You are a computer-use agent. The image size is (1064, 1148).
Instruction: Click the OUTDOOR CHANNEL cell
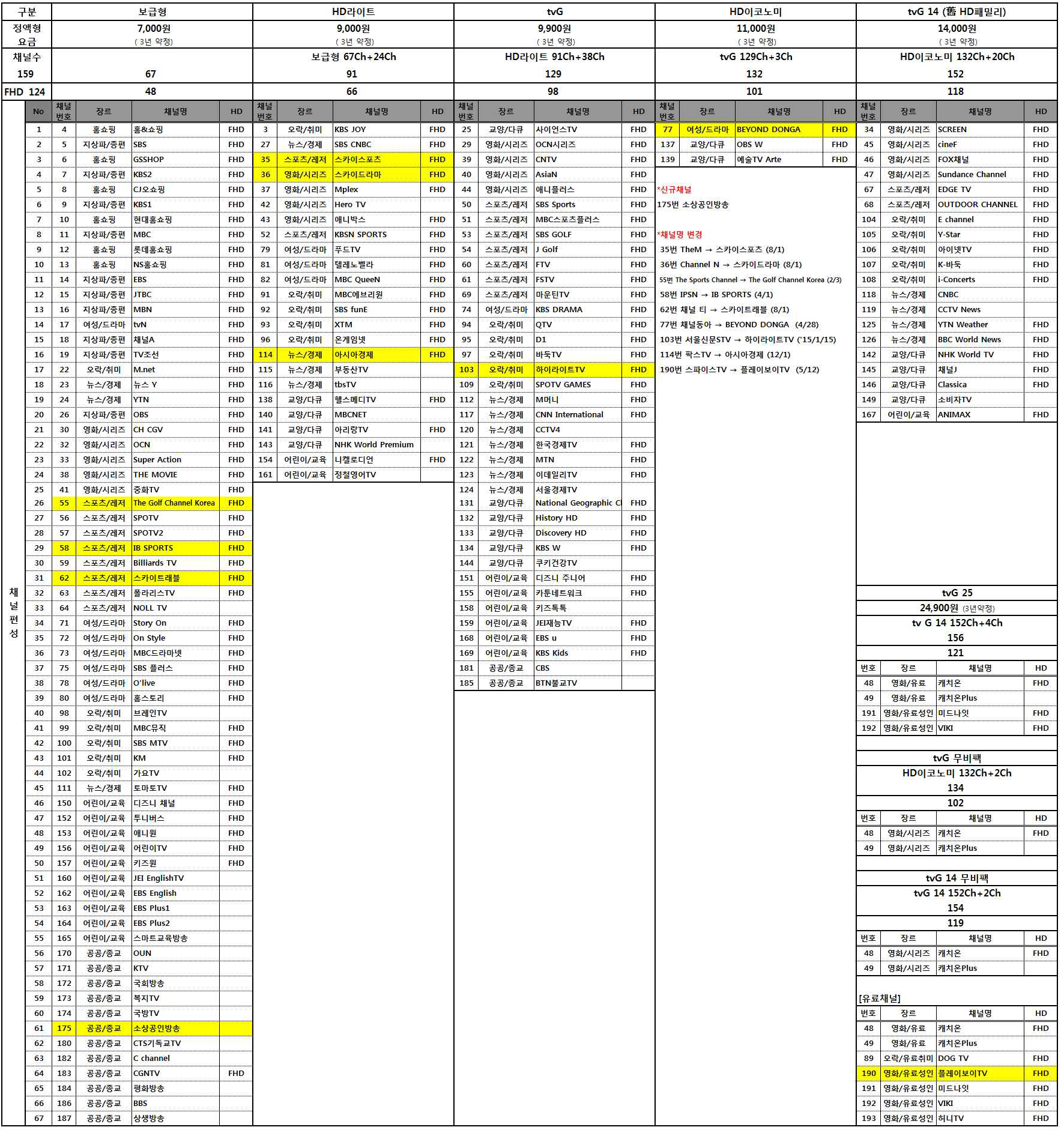(x=979, y=204)
